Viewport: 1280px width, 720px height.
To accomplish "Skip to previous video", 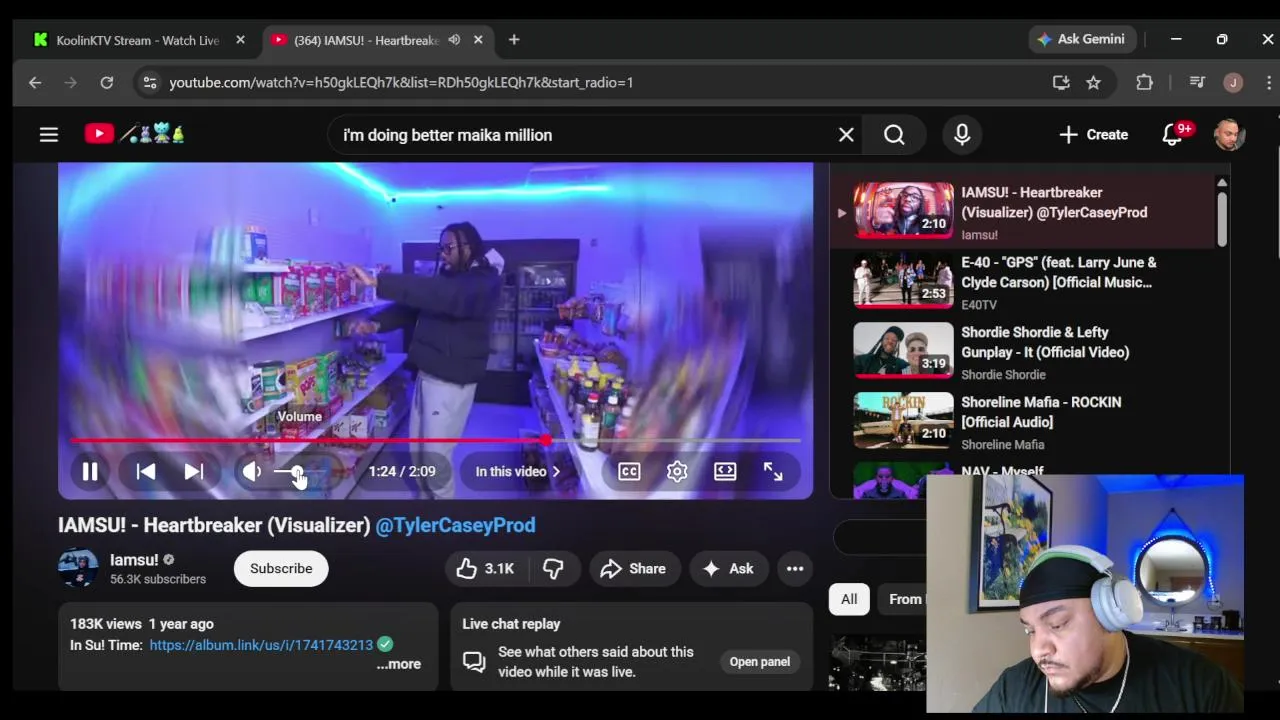I will 146,472.
